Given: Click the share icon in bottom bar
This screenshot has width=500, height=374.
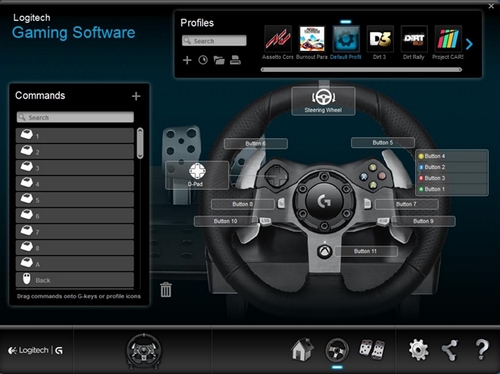Looking at the screenshot, I should (x=450, y=350).
